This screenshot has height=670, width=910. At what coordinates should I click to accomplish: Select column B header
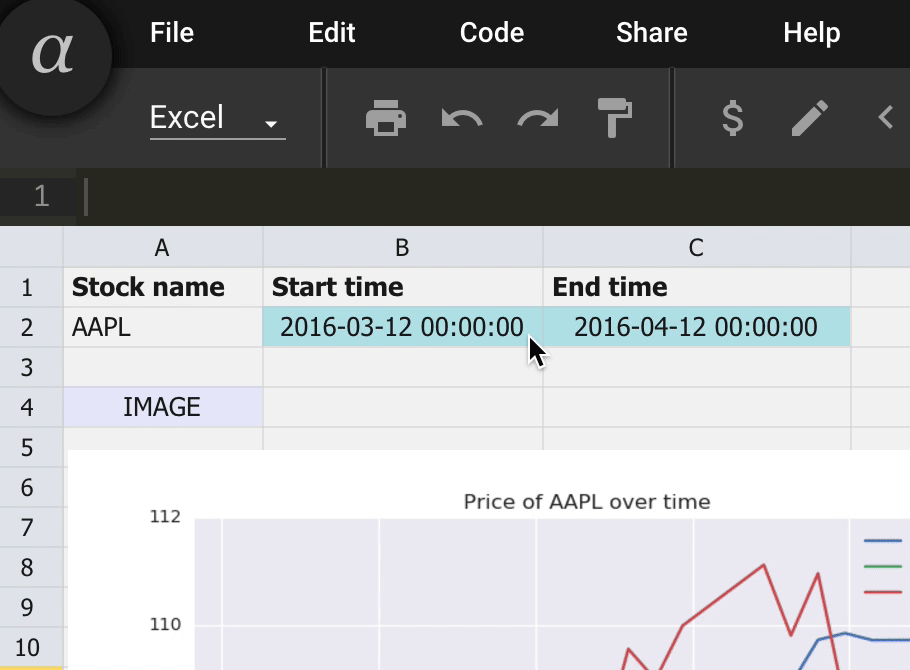click(x=403, y=247)
